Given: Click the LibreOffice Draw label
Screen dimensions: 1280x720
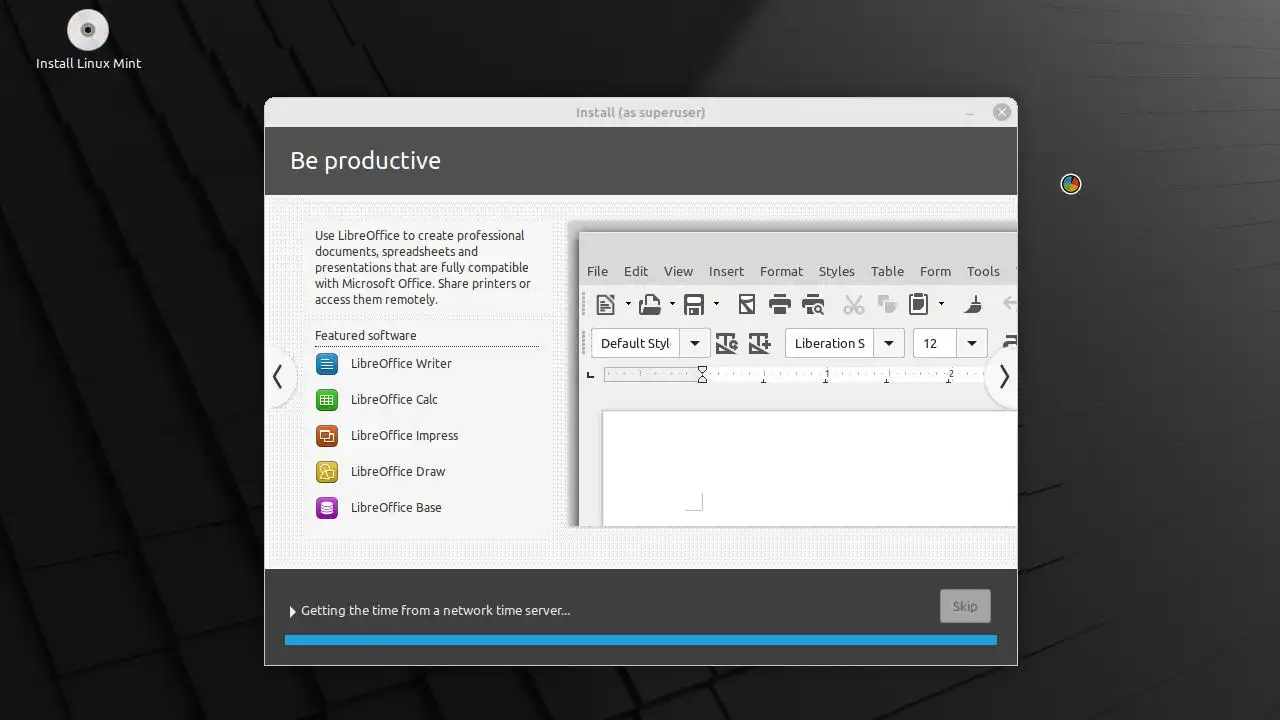Looking at the screenshot, I should click(x=398, y=472).
